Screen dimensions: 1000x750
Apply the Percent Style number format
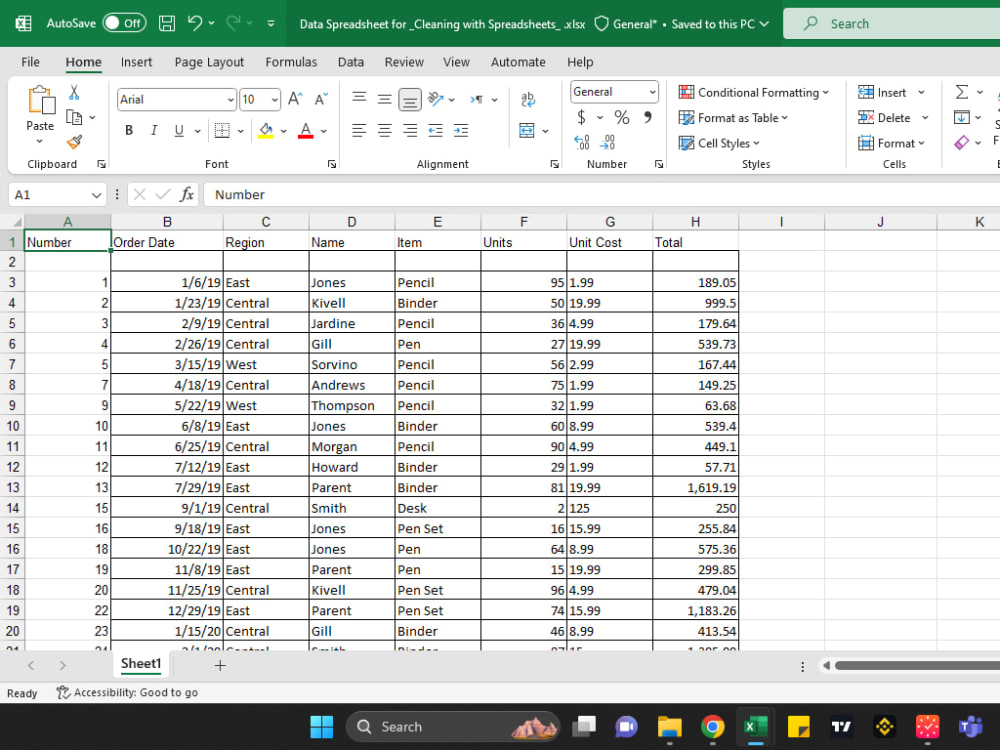(621, 116)
